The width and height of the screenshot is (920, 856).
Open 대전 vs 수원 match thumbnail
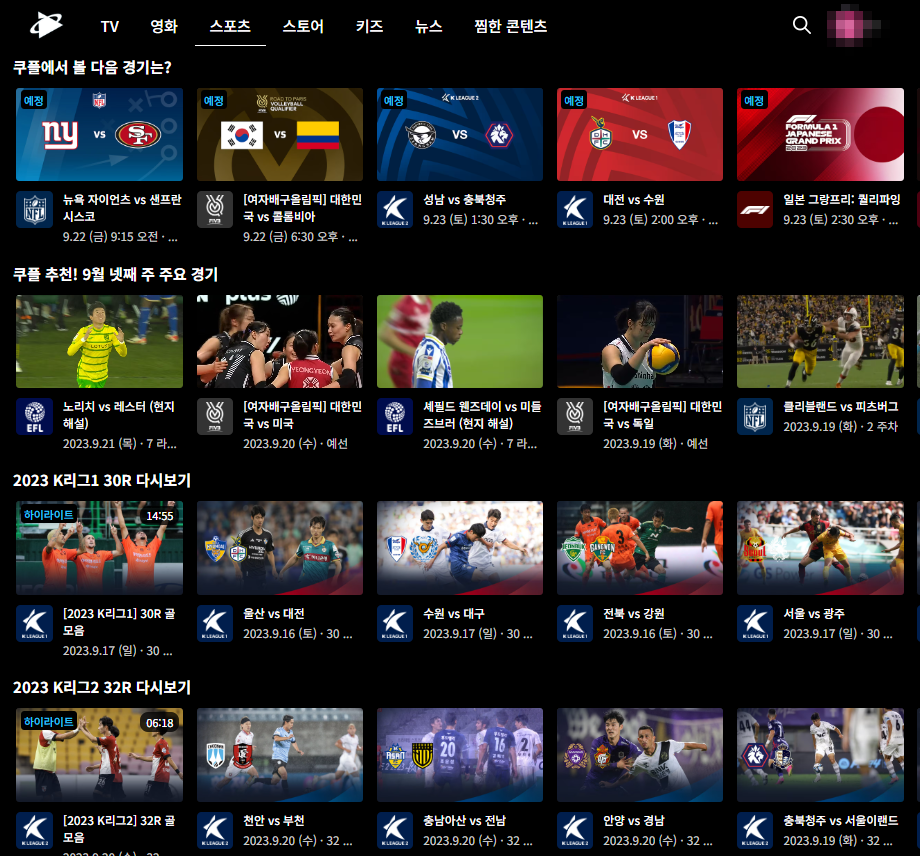(x=640, y=134)
